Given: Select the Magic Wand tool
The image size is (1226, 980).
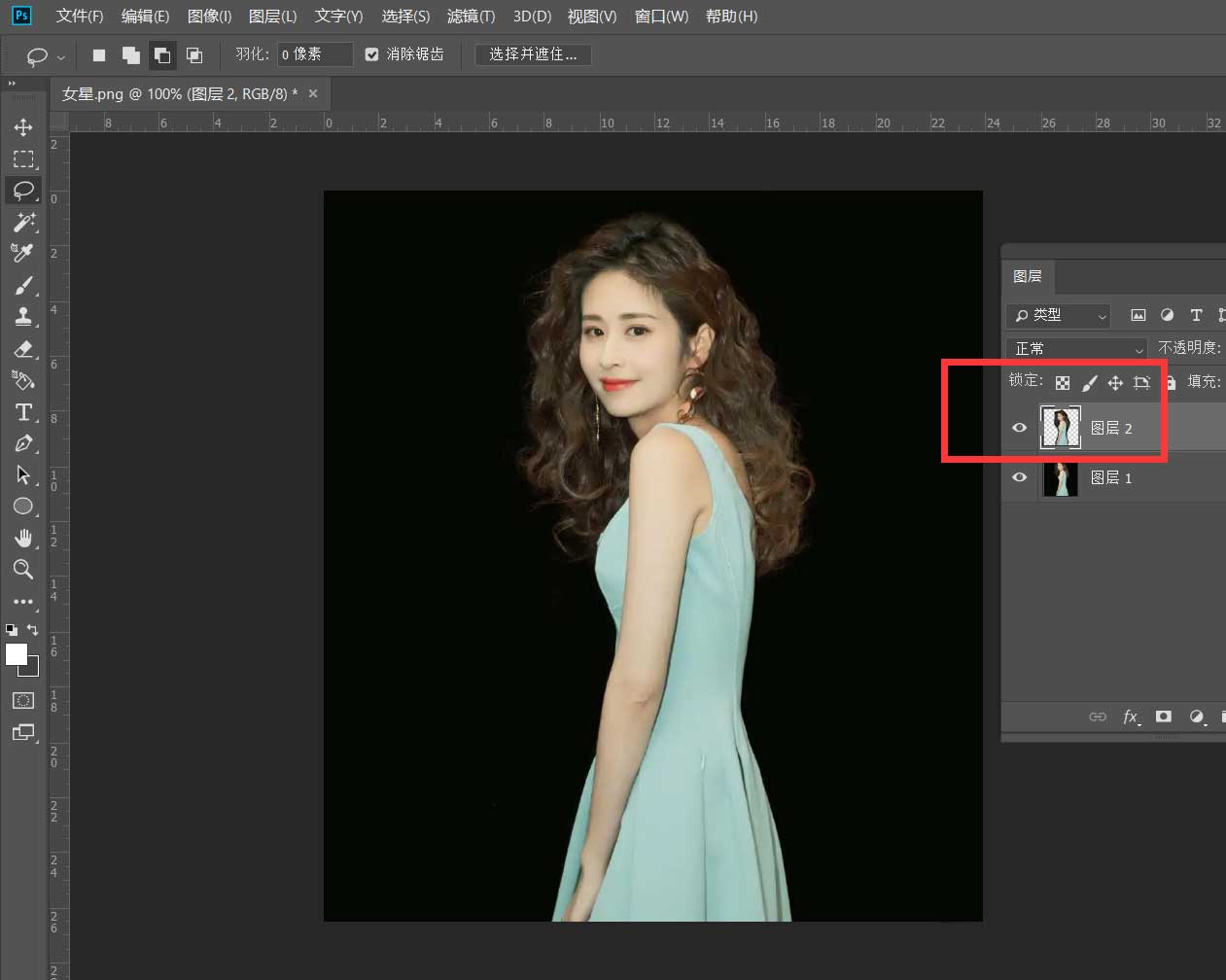Looking at the screenshot, I should [x=23, y=222].
